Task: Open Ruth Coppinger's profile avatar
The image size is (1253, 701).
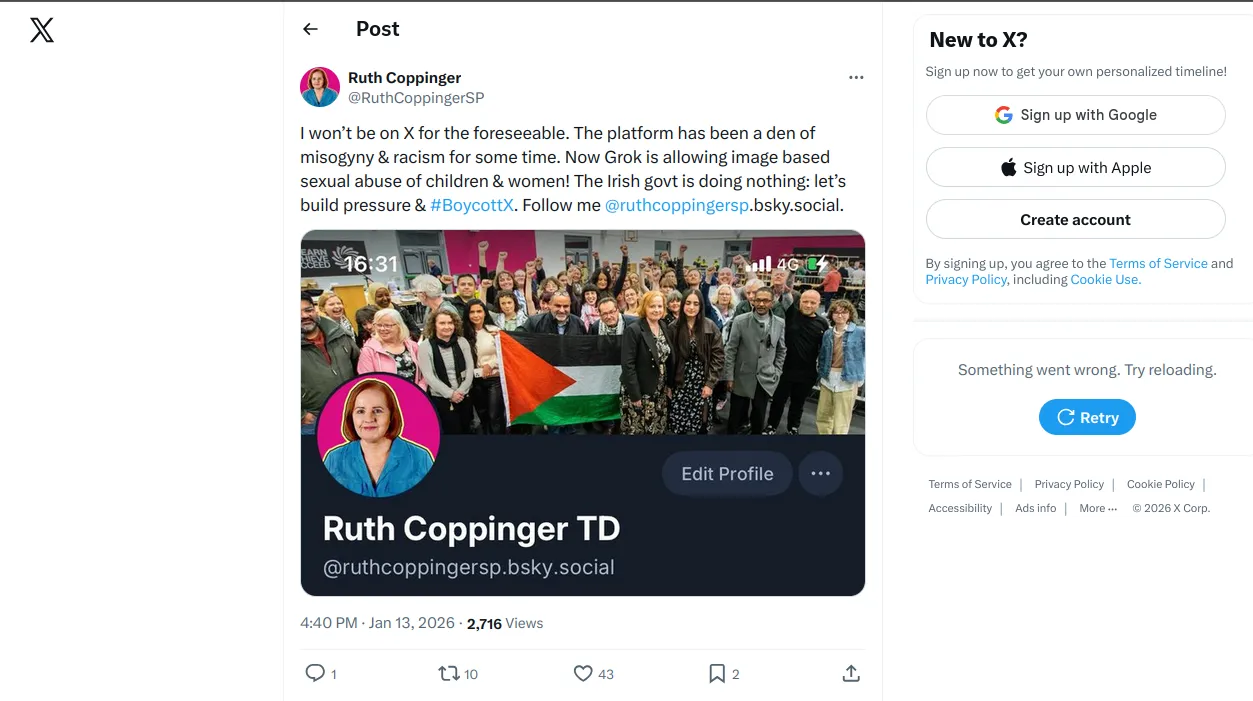Action: (320, 87)
